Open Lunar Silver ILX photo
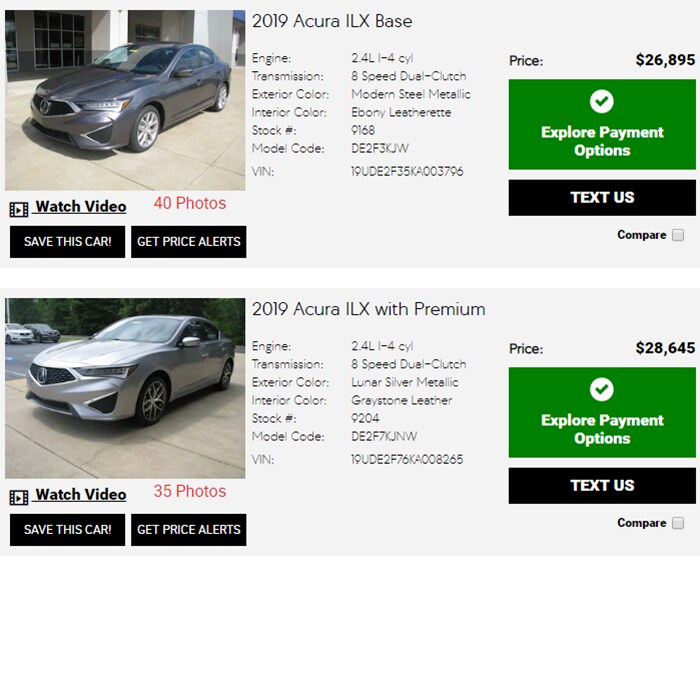Image resolution: width=700 pixels, height=700 pixels. [125, 388]
